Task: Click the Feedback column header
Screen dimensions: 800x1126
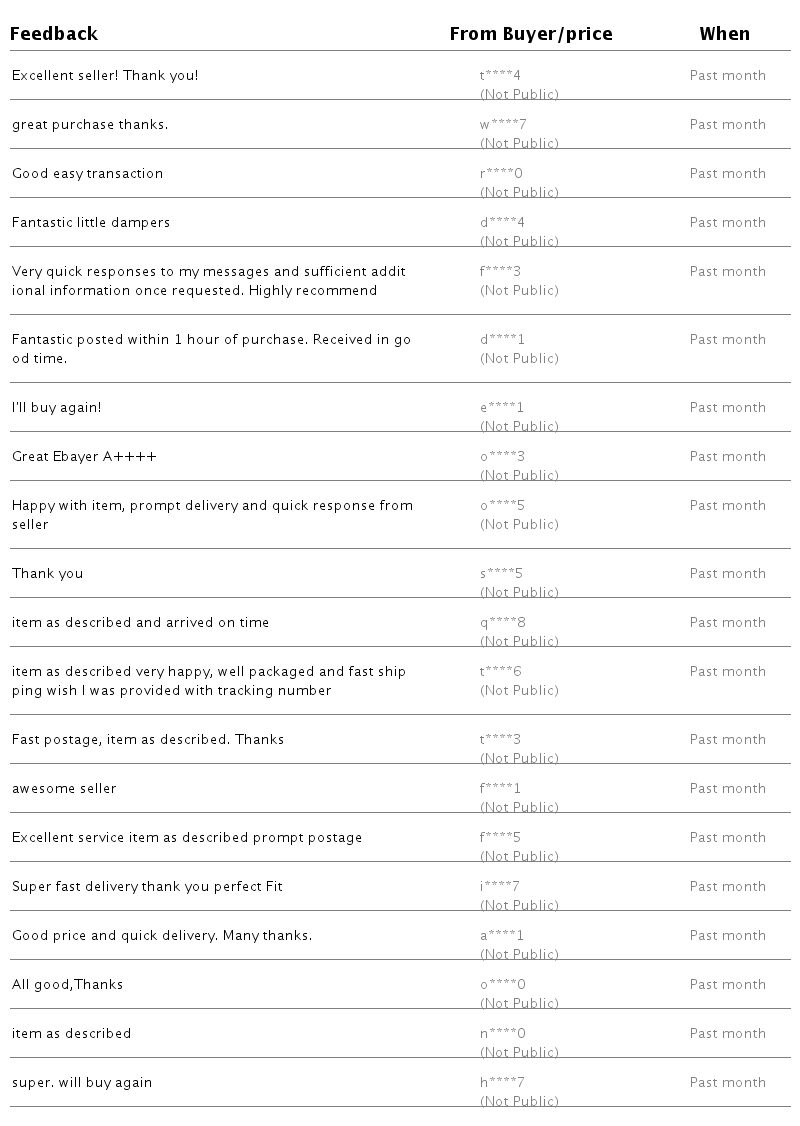Action: (54, 34)
